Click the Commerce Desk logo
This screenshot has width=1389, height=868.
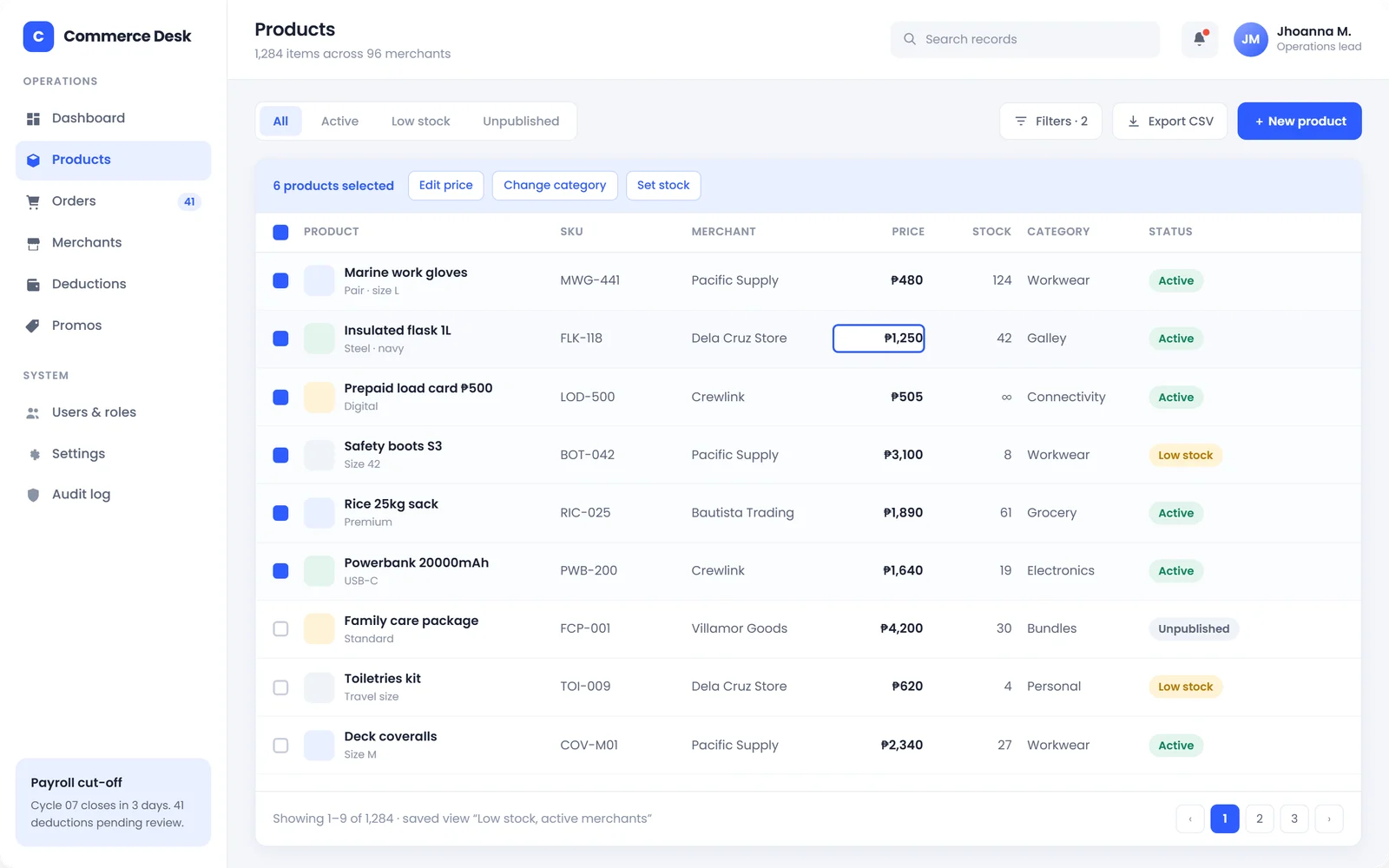tap(38, 36)
